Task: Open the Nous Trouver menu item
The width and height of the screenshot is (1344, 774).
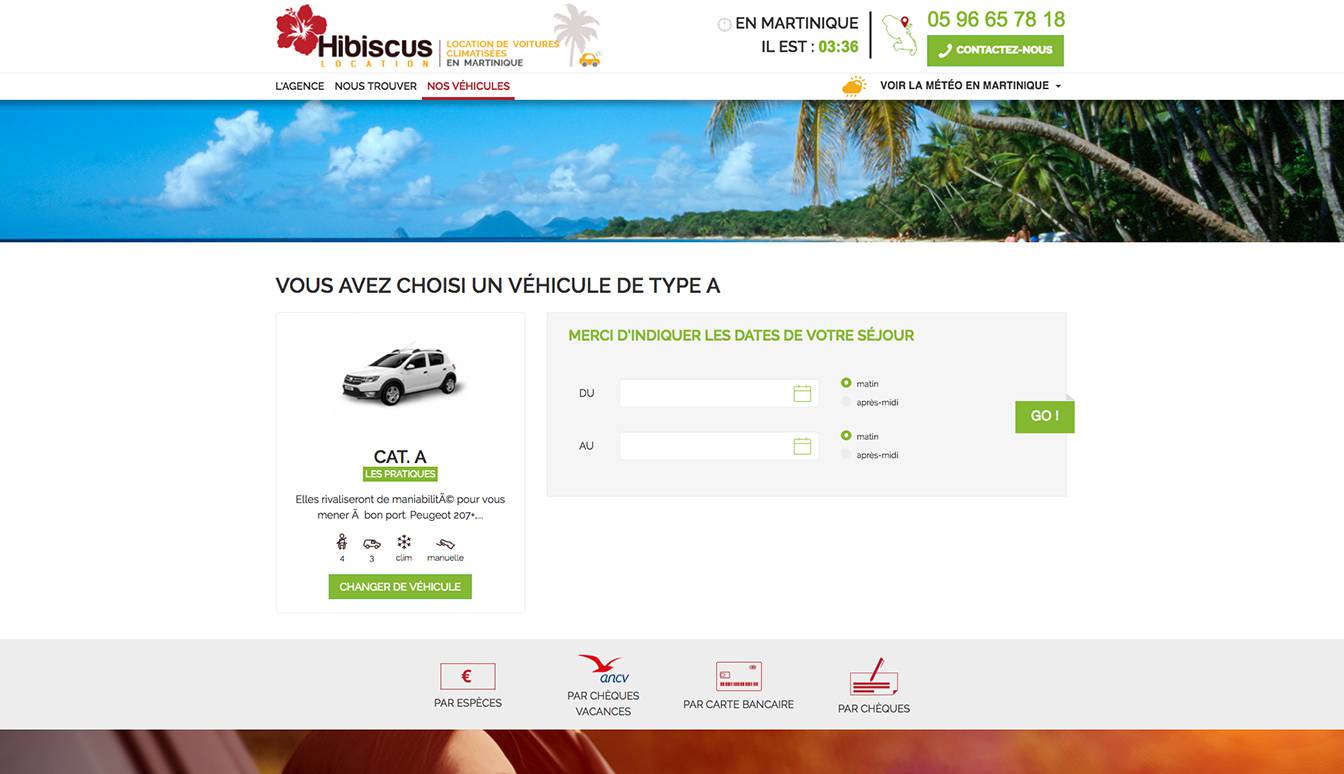Action: (x=376, y=86)
